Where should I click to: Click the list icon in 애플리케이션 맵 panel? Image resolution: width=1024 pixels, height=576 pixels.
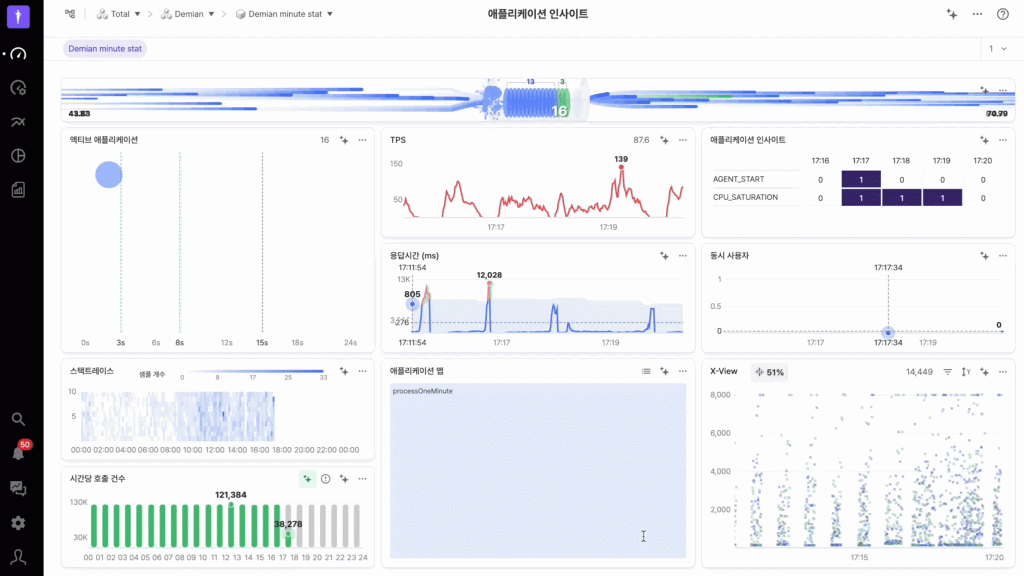[x=646, y=371]
